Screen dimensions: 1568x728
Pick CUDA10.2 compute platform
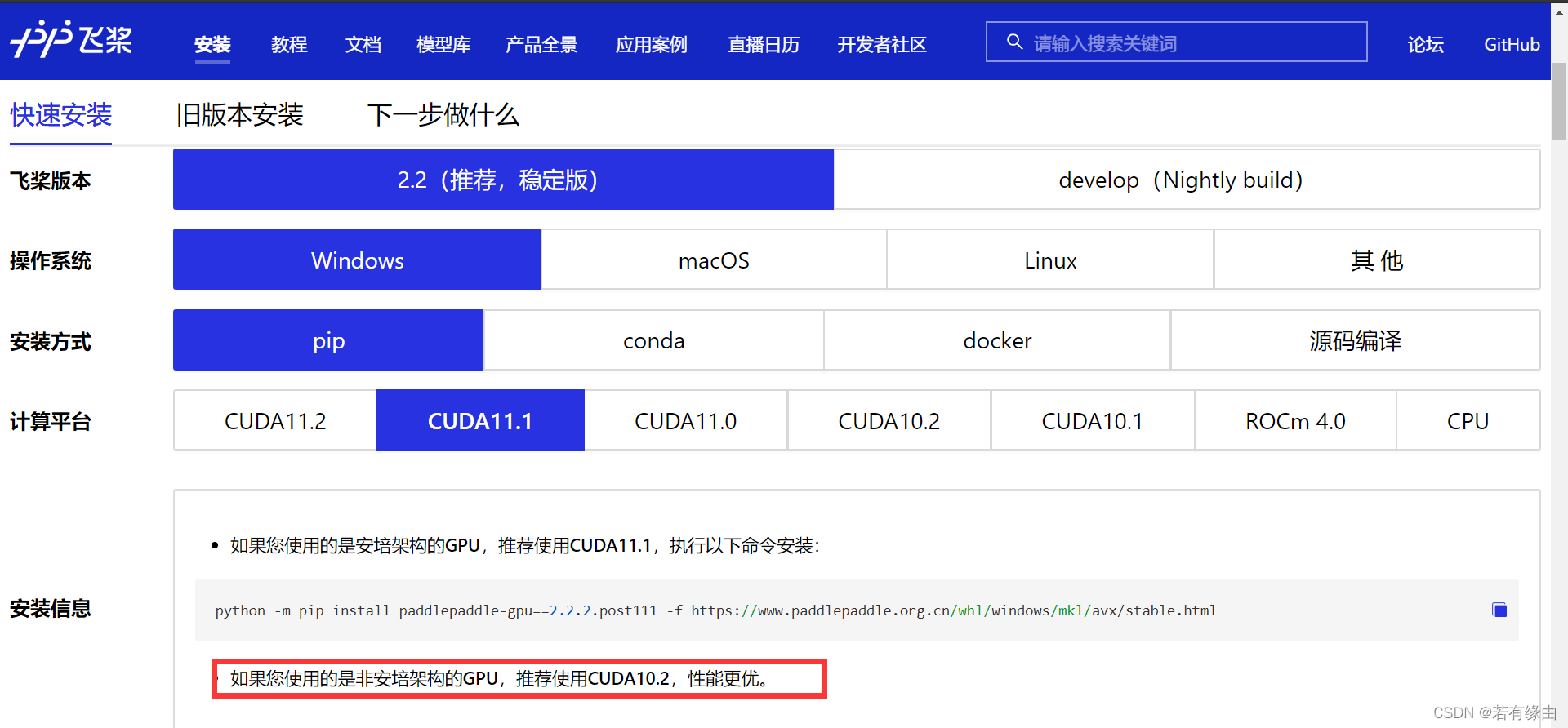click(x=889, y=420)
